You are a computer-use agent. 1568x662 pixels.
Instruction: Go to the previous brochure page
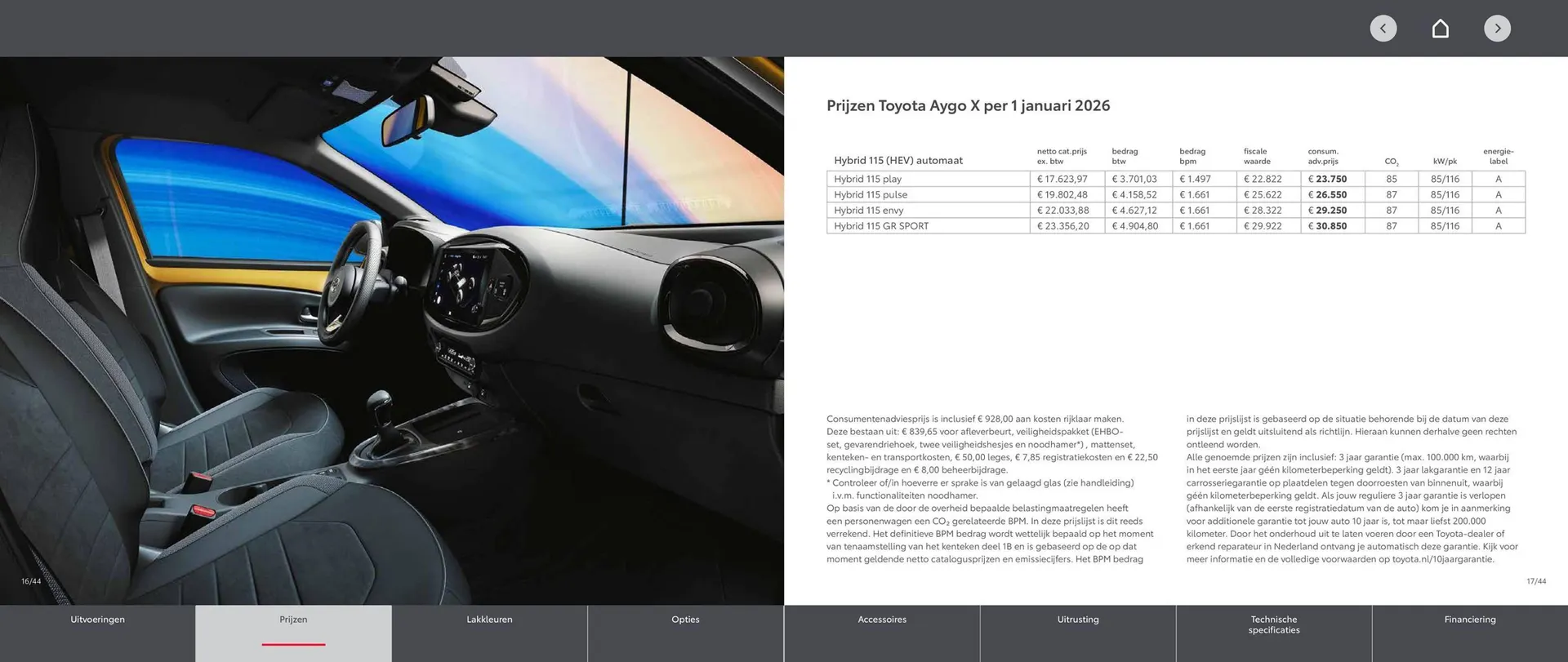(1383, 29)
